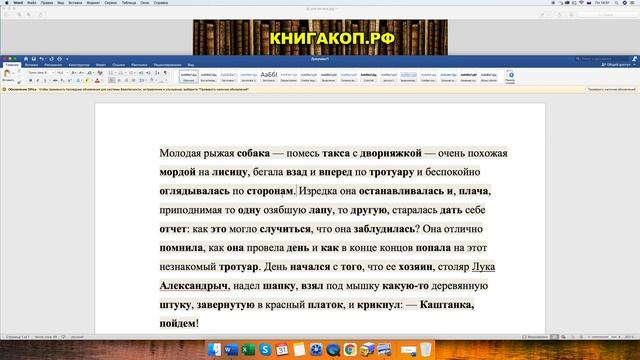This screenshot has width=640, height=360.
Task: Toggle bold formatting
Action: pyautogui.click(x=31, y=80)
